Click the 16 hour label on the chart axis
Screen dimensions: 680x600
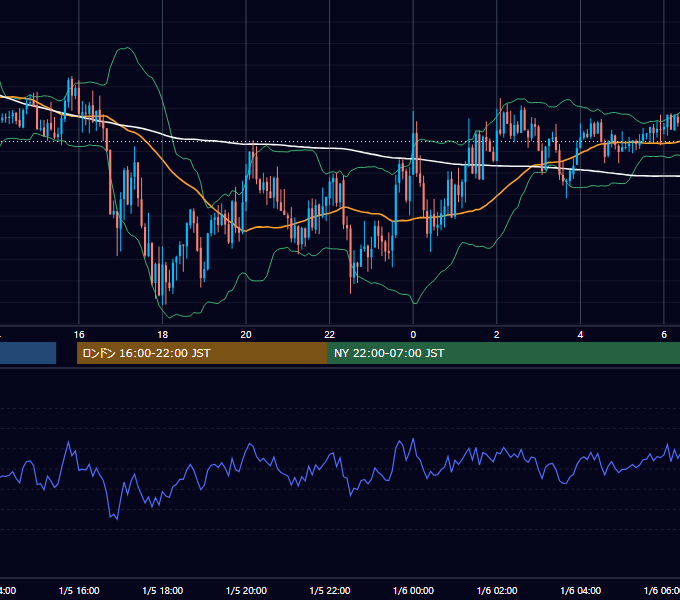79,335
